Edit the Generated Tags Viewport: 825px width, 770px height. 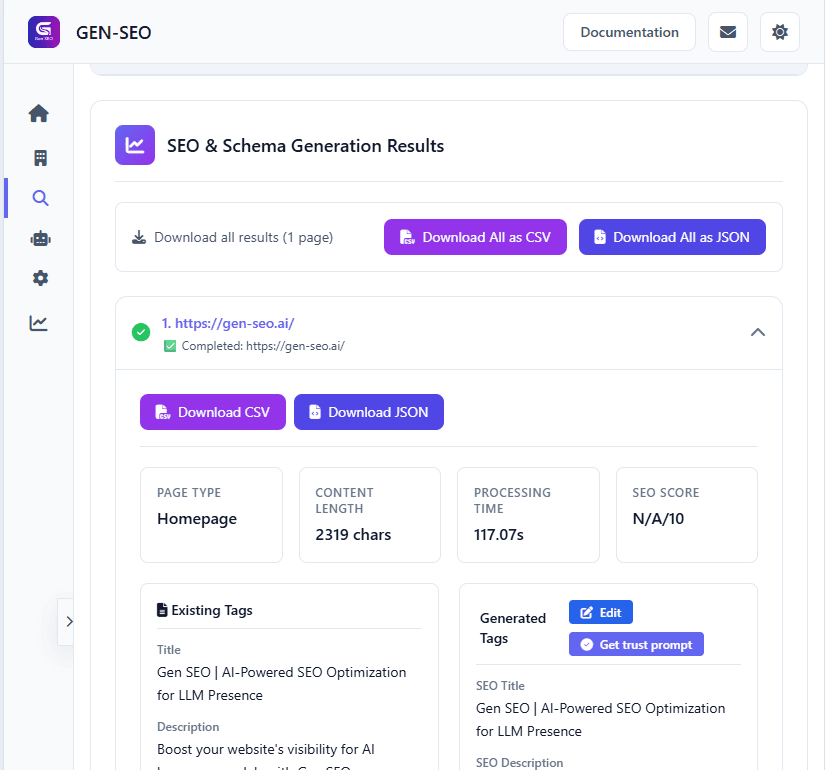(x=600, y=611)
